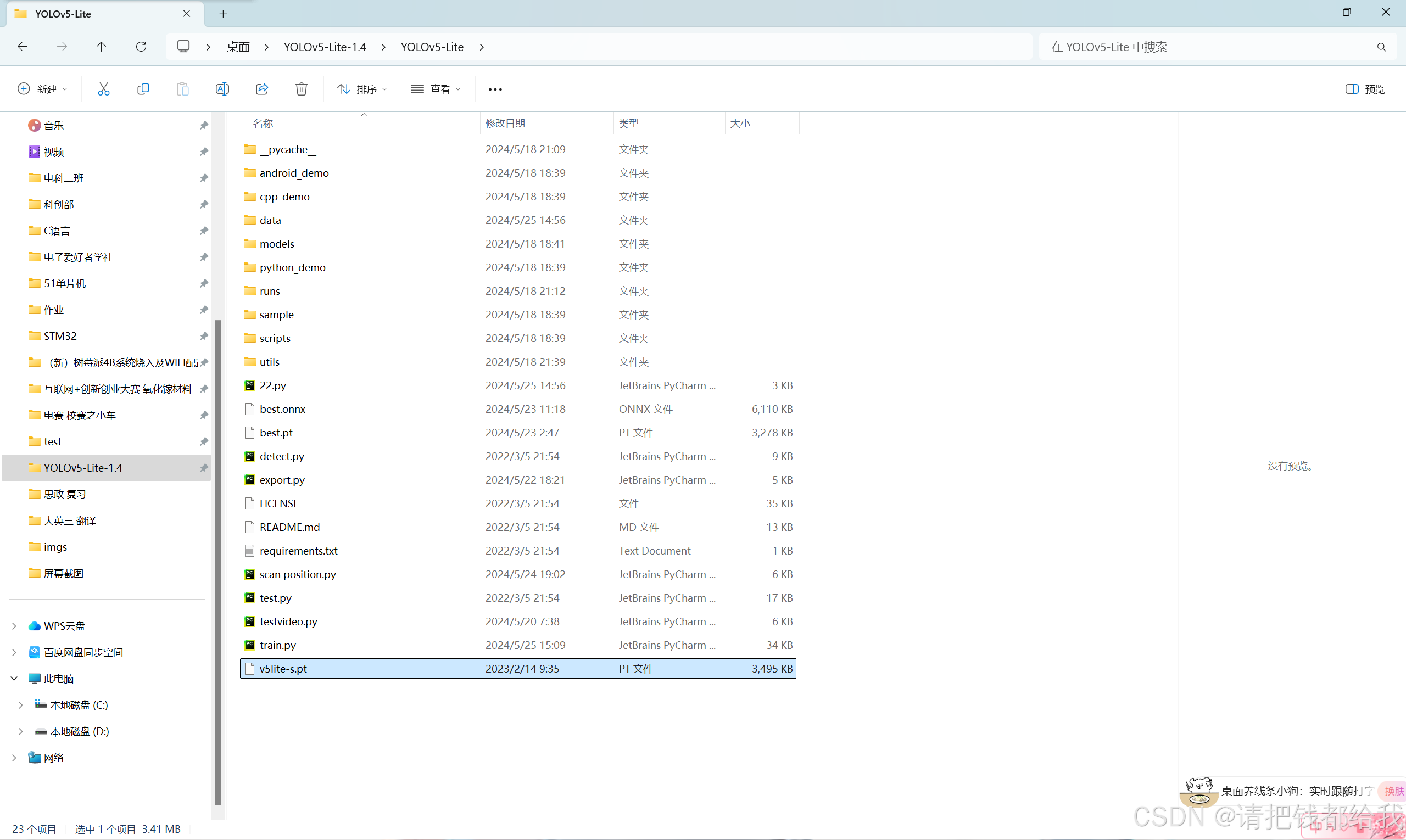Sort by 名称 column header

[x=263, y=124]
